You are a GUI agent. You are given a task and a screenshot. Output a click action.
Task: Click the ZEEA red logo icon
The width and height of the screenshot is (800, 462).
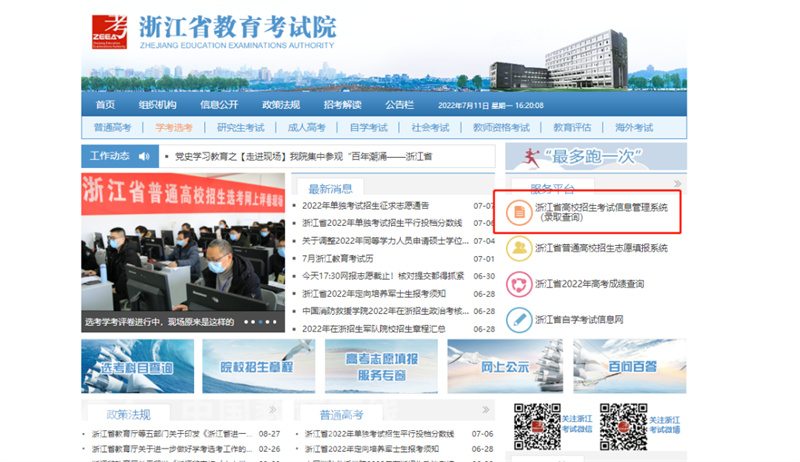click(x=109, y=32)
